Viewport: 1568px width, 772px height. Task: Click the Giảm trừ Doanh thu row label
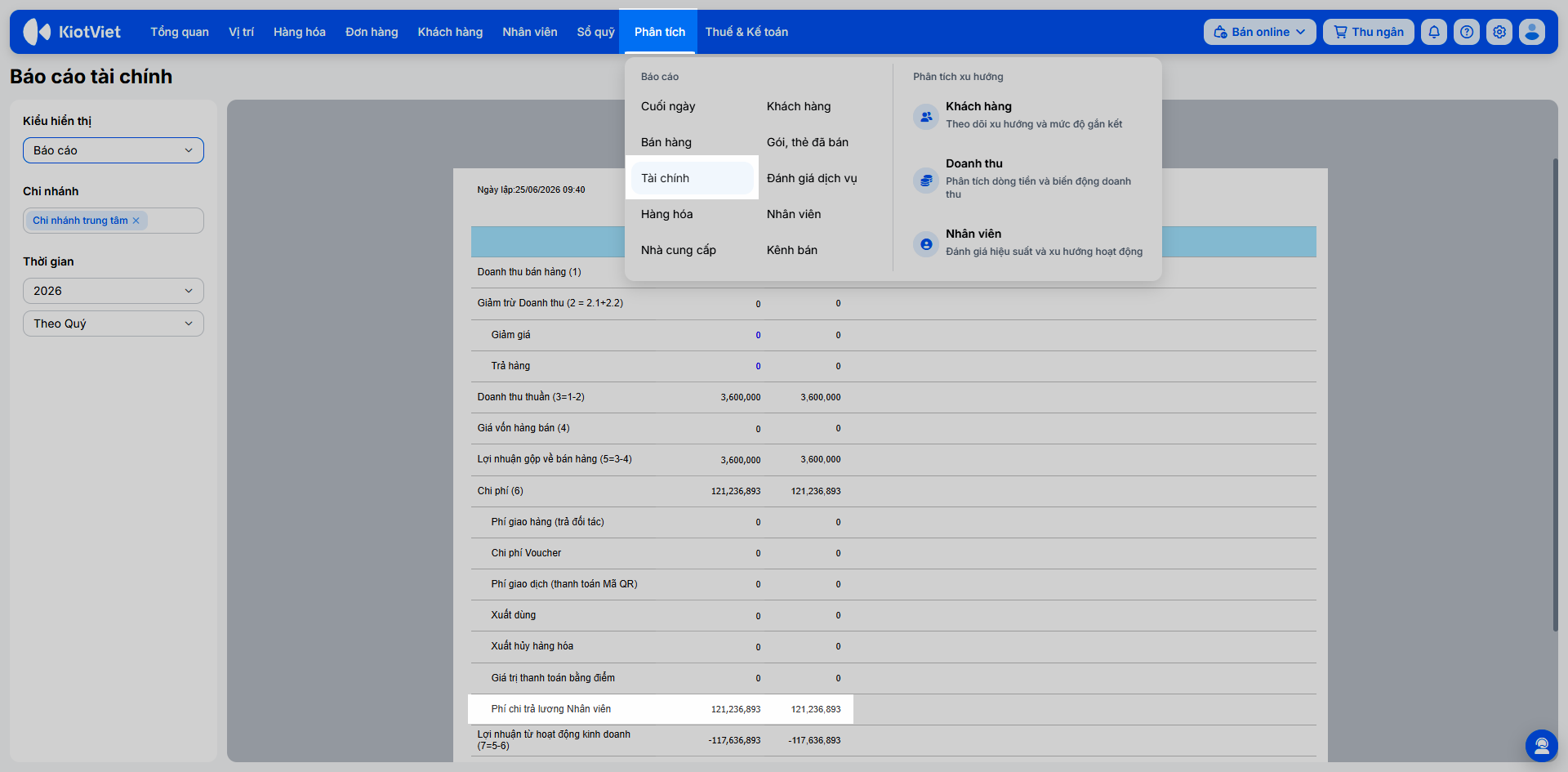point(550,303)
